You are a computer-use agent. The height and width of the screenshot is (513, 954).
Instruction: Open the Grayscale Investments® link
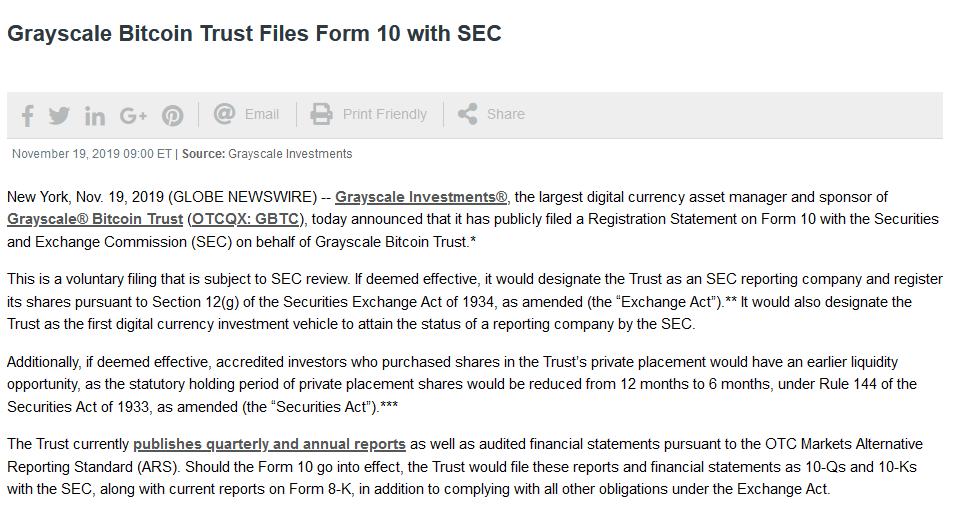point(422,197)
